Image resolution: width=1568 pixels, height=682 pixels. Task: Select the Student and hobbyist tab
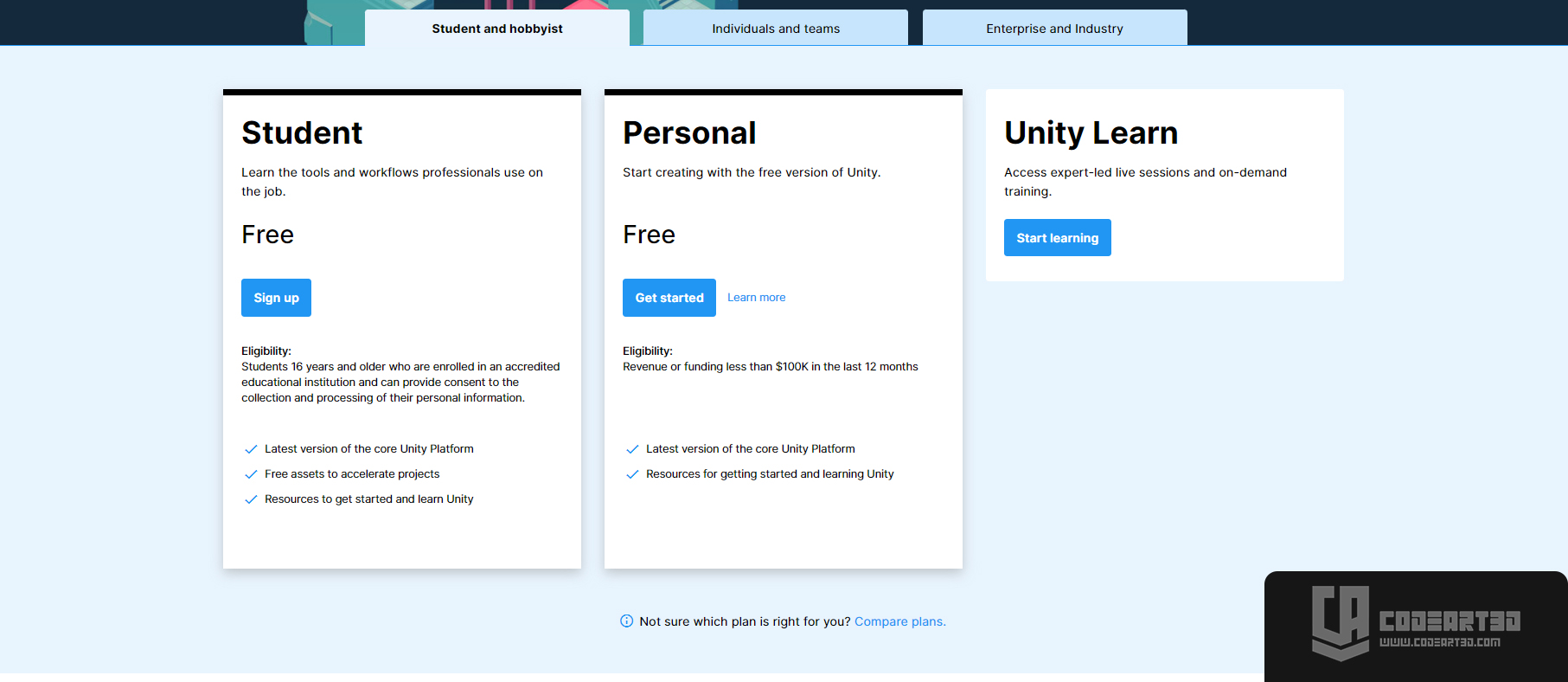pos(497,28)
